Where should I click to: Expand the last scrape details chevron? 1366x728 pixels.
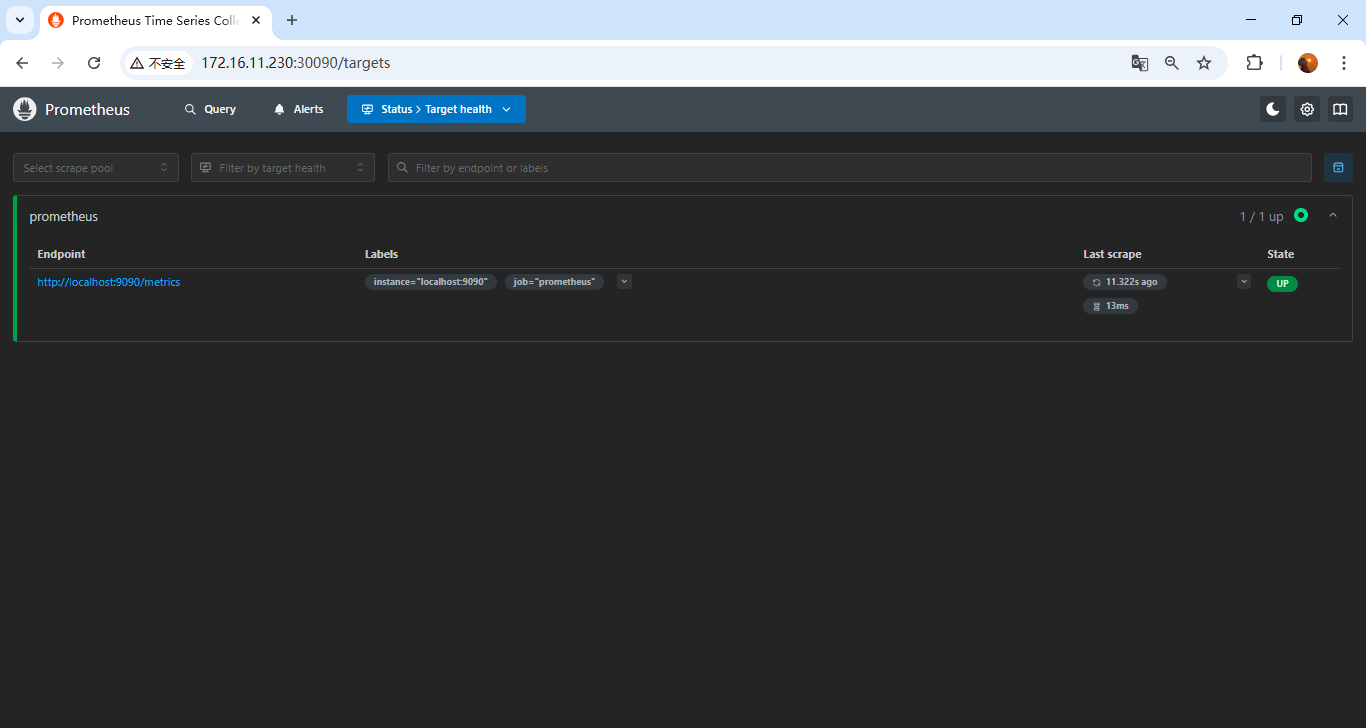(1244, 282)
